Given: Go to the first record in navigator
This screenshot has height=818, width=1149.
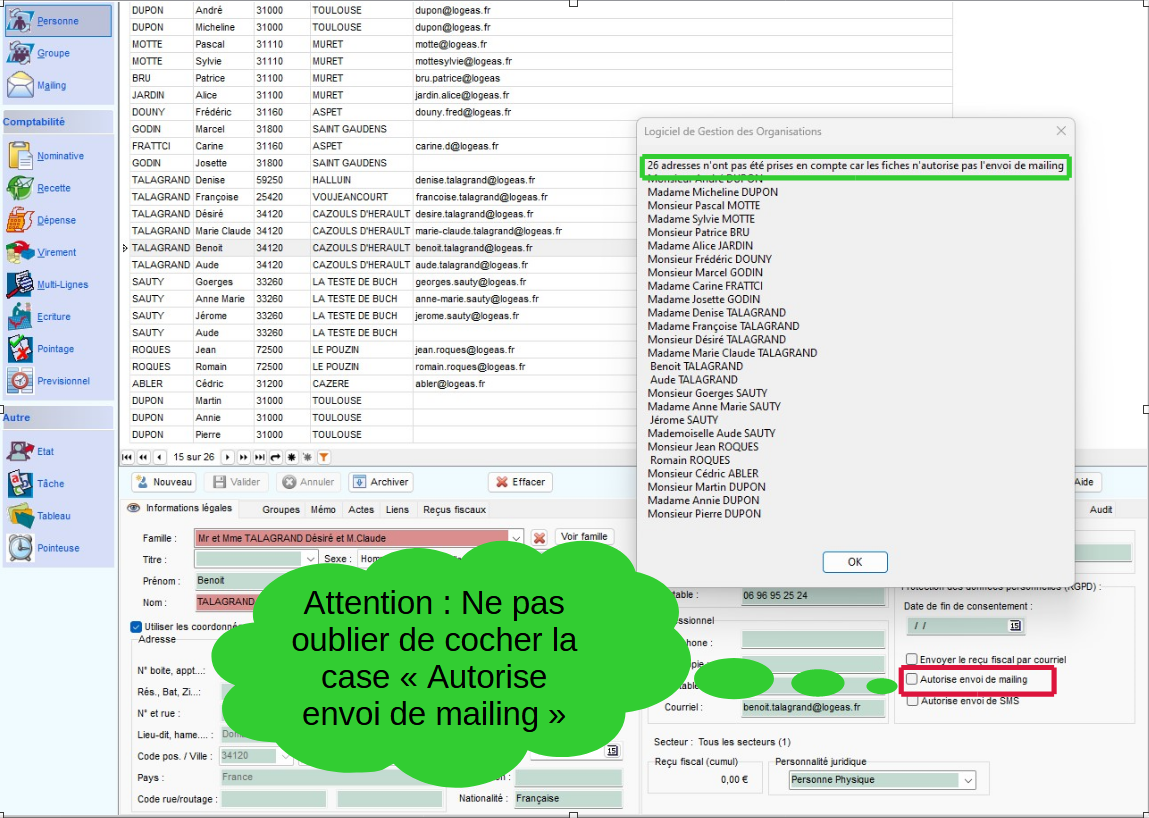Looking at the screenshot, I should pyautogui.click(x=127, y=457).
